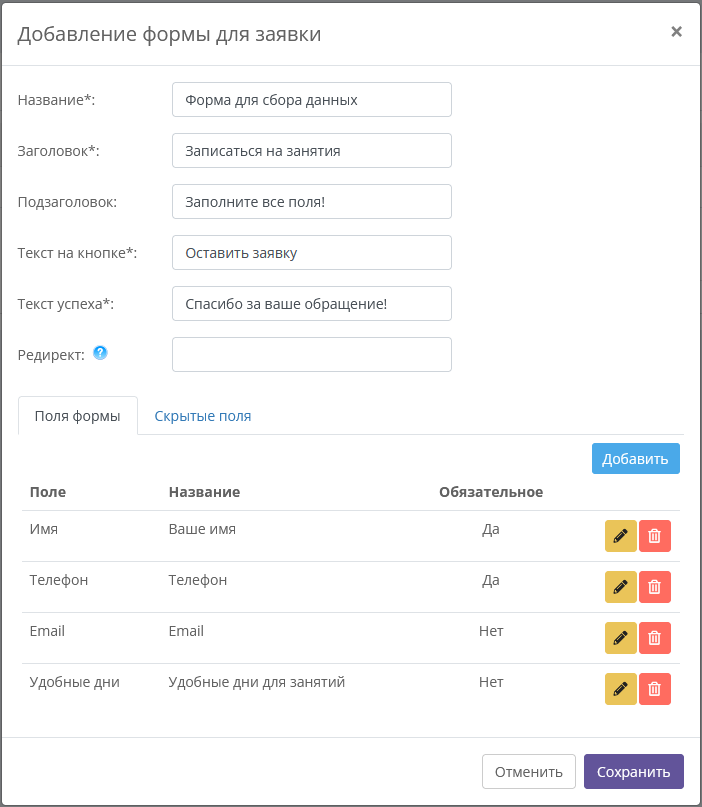This screenshot has height=807, width=702.
Task: Click the Добавить button
Action: (636, 459)
